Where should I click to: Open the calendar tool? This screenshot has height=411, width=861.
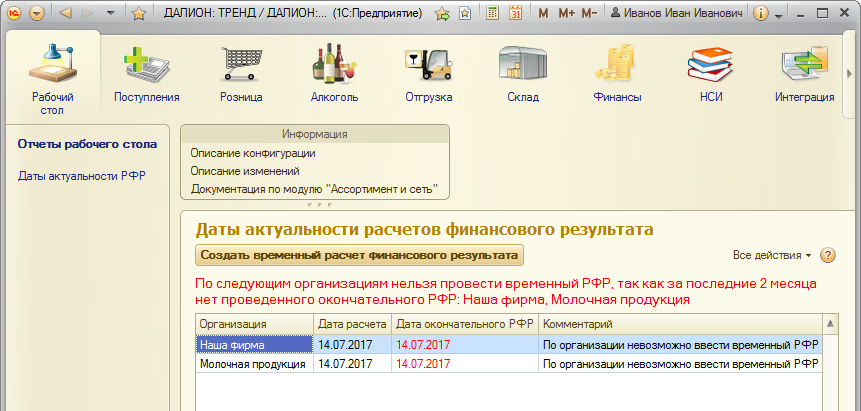(x=515, y=14)
